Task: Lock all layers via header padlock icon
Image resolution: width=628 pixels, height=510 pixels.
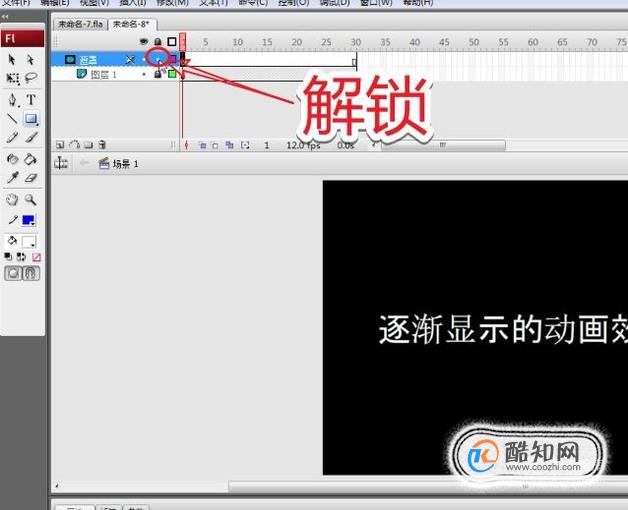Action: coord(158,41)
